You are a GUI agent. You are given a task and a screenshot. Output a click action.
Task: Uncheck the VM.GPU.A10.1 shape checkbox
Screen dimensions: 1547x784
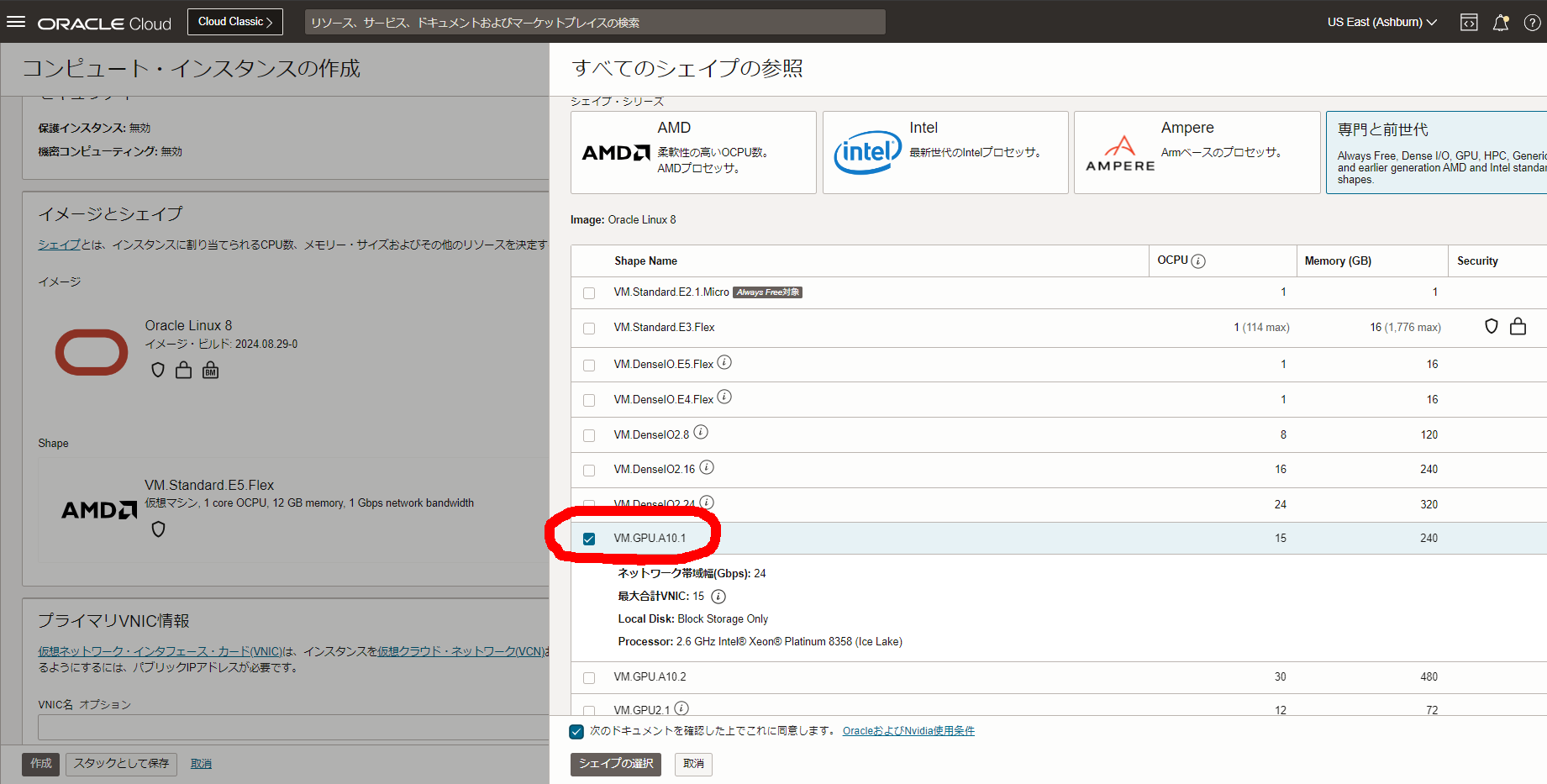point(588,538)
